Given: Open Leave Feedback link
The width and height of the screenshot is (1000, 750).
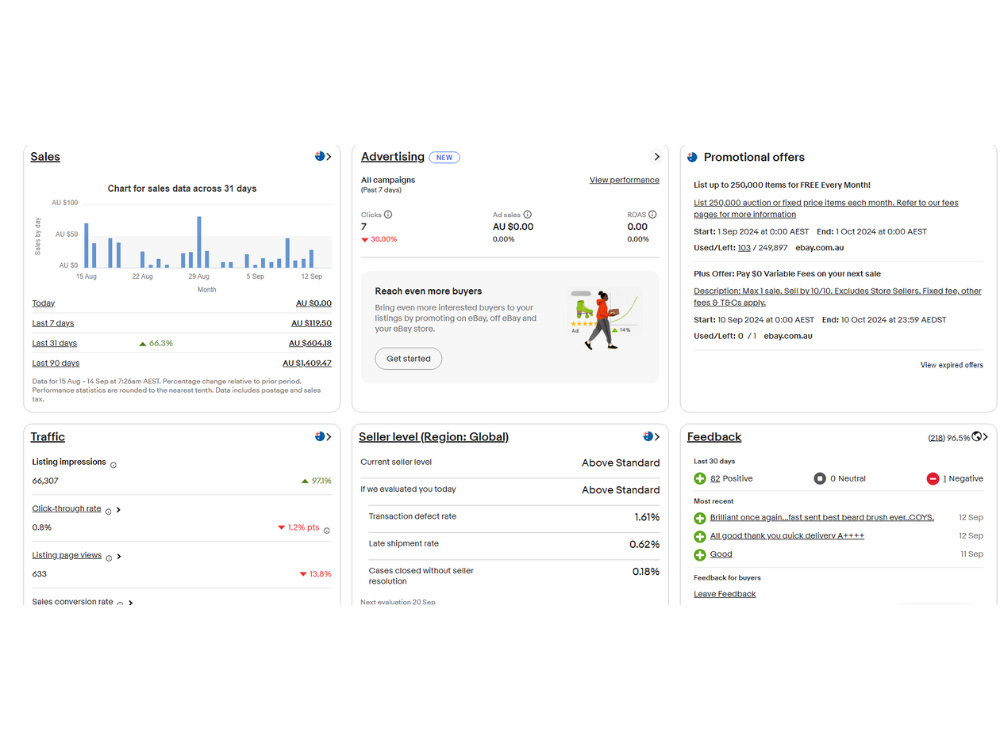Looking at the screenshot, I should (724, 594).
